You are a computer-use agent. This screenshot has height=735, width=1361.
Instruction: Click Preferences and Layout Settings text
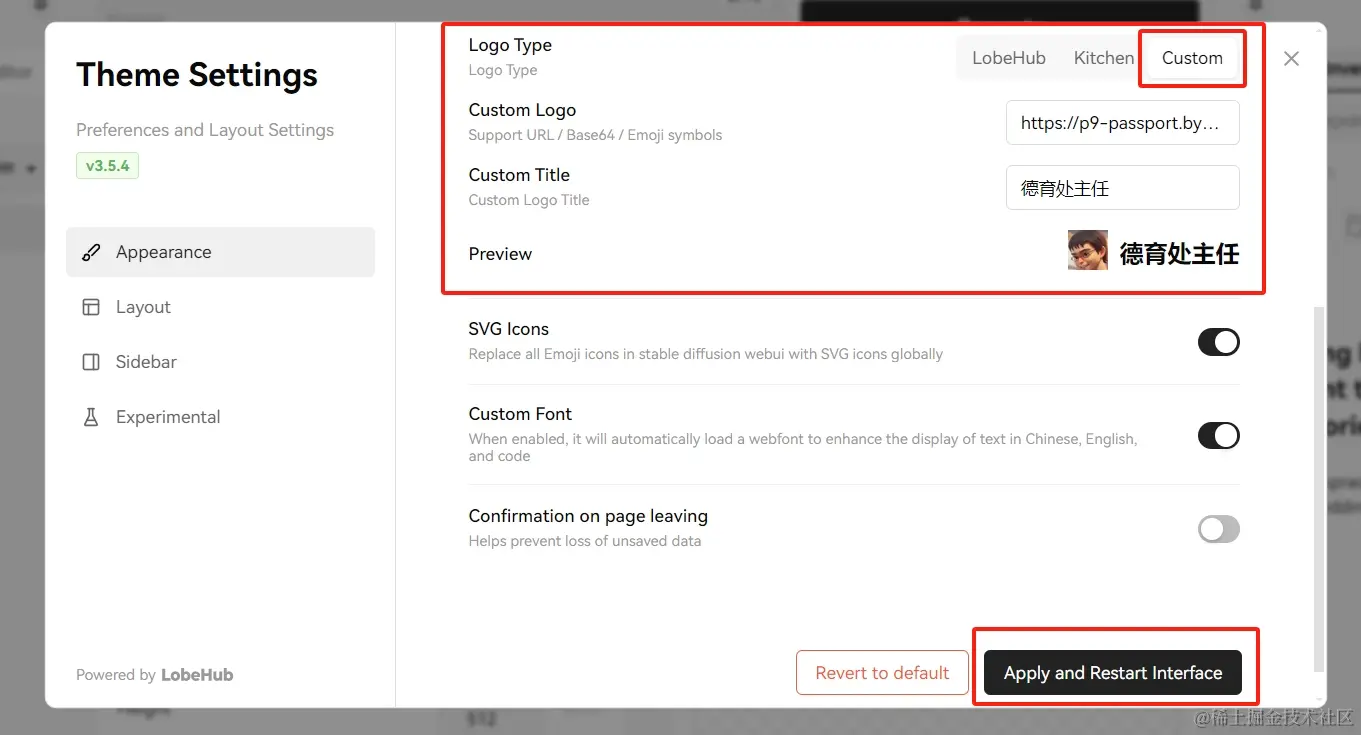click(205, 130)
